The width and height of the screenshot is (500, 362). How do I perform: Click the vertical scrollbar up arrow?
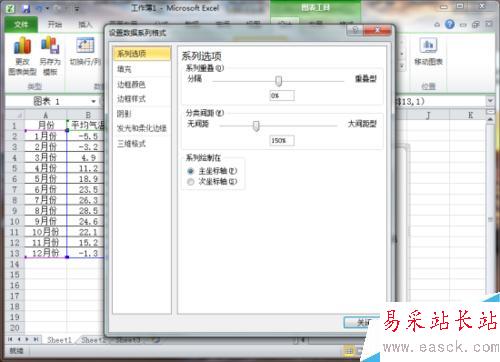coord(490,119)
